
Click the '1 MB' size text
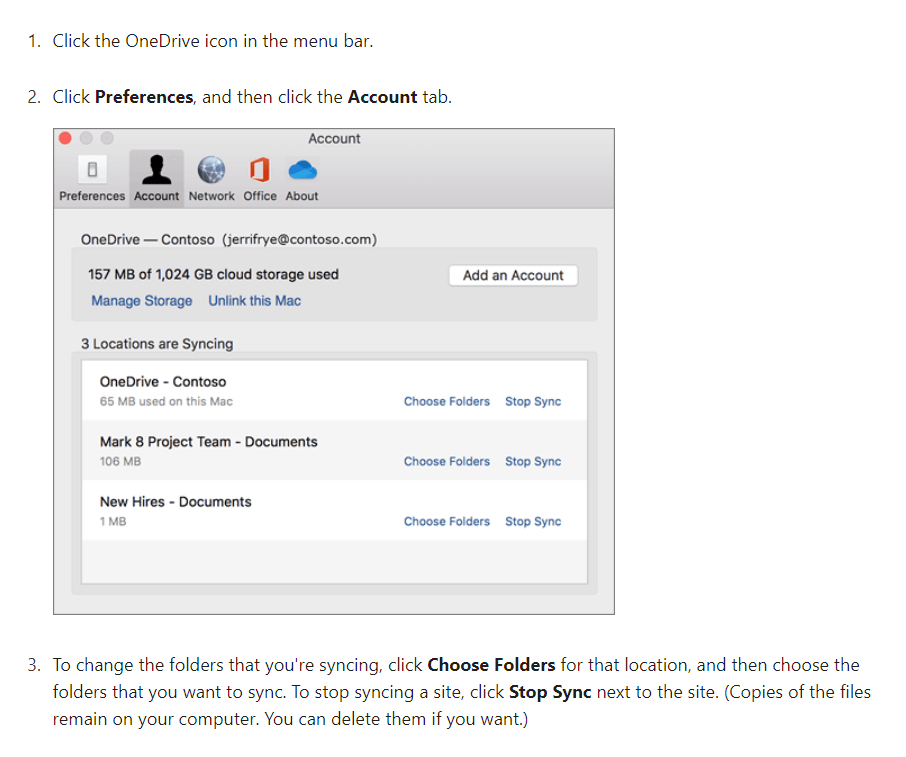113,522
